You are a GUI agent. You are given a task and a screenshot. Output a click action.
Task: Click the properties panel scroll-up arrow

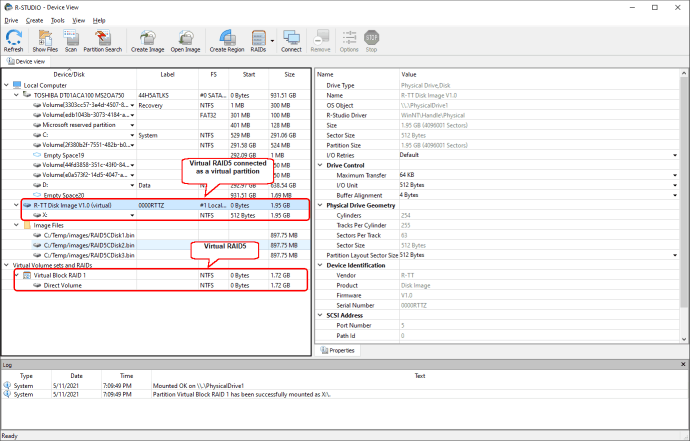click(684, 73)
